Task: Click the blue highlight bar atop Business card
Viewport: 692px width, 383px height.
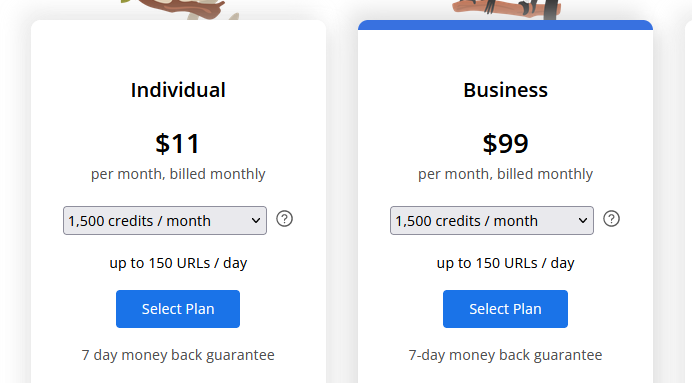Action: pos(505,25)
